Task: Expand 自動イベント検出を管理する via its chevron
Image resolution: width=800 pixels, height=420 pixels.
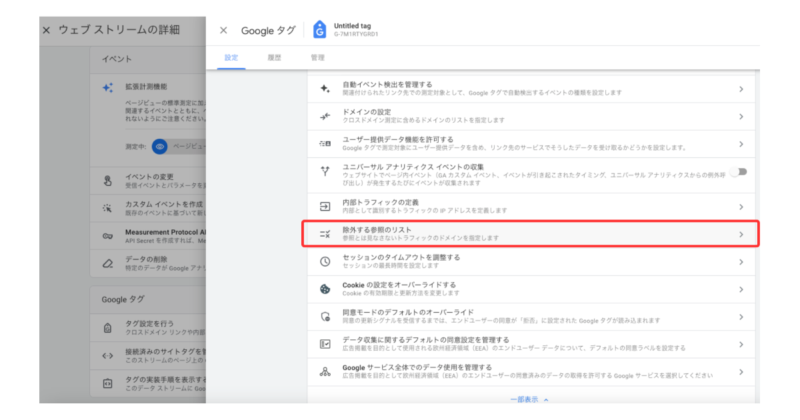Action: click(x=741, y=89)
